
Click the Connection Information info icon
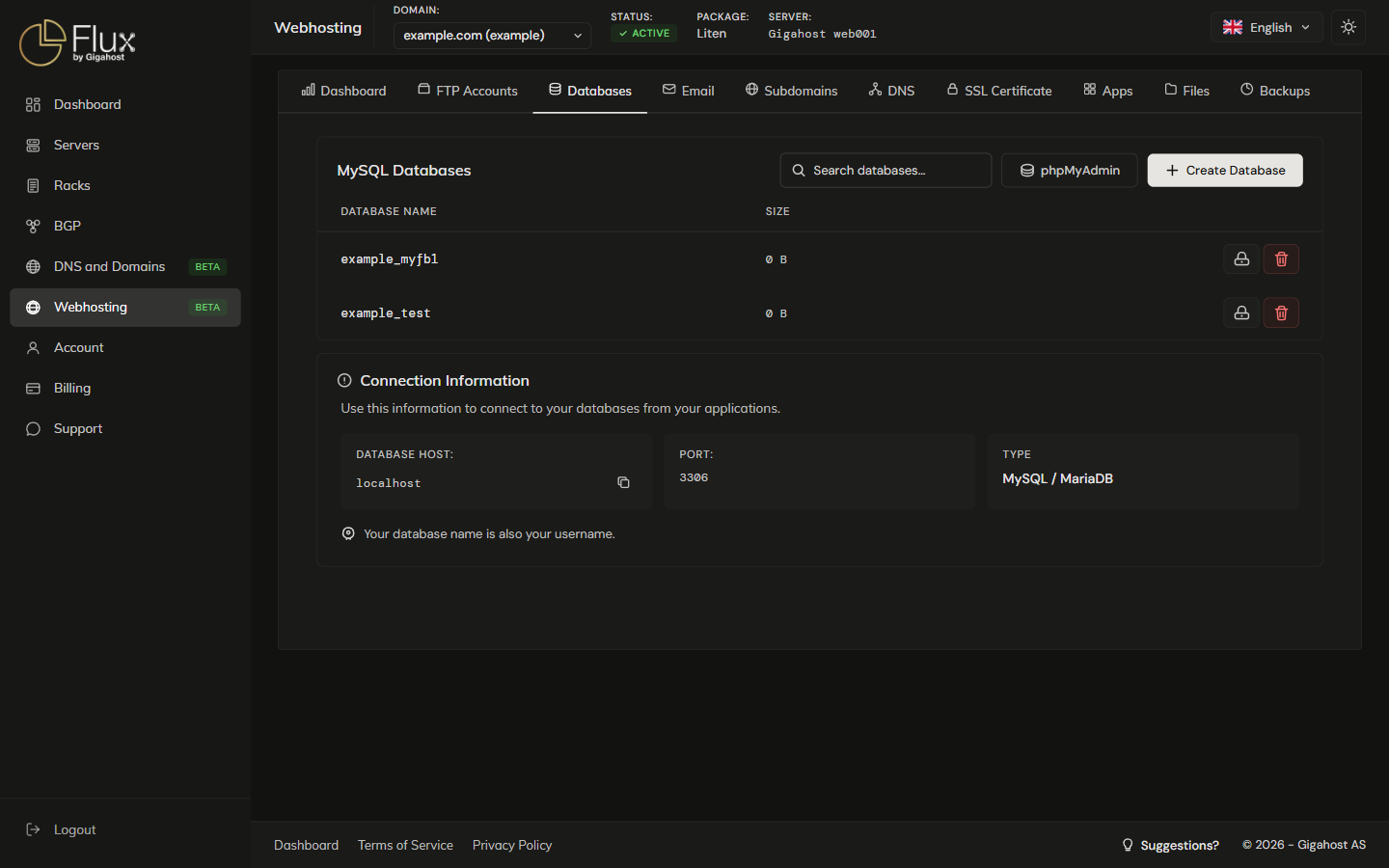click(344, 381)
